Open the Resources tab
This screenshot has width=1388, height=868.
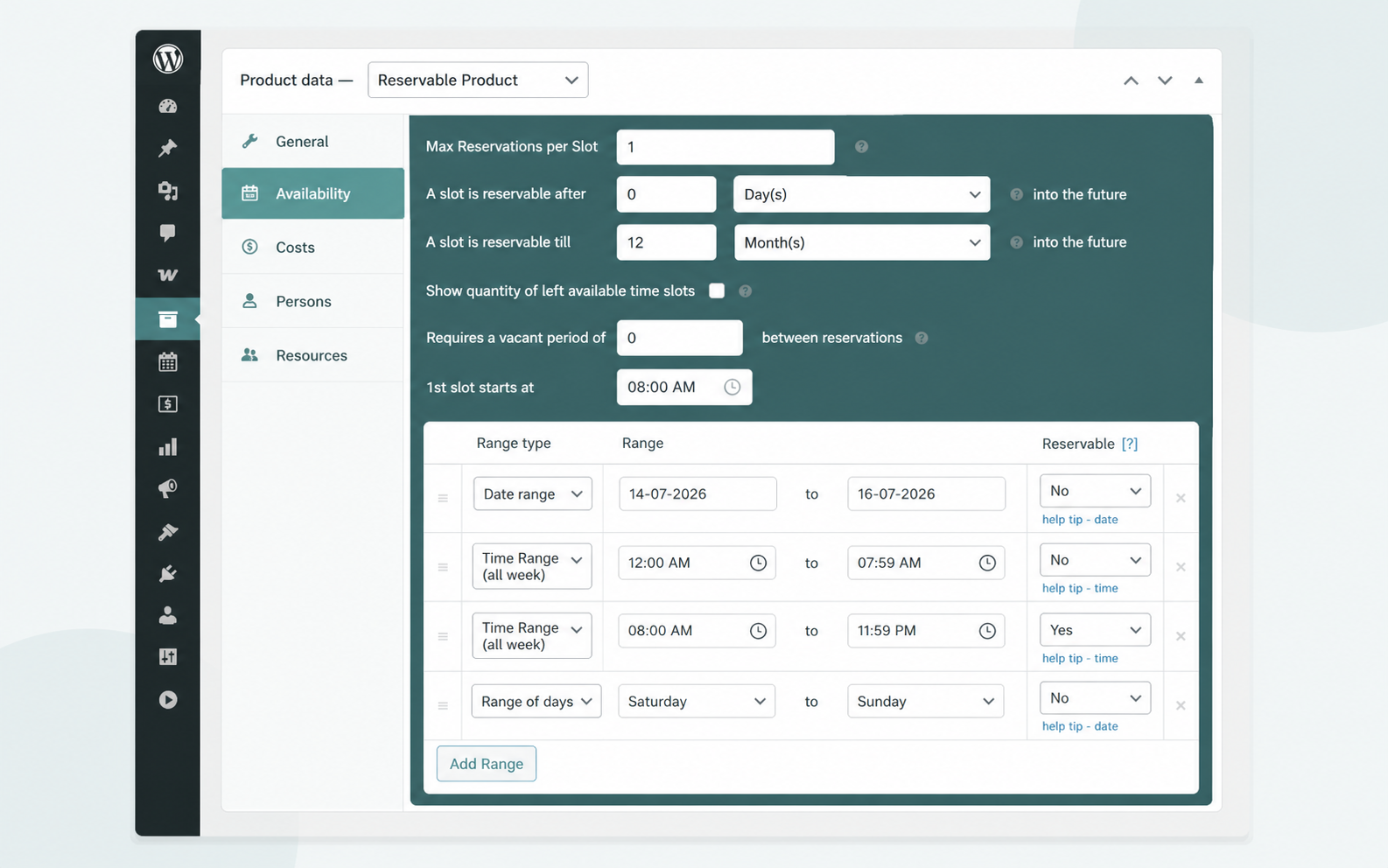tap(313, 355)
